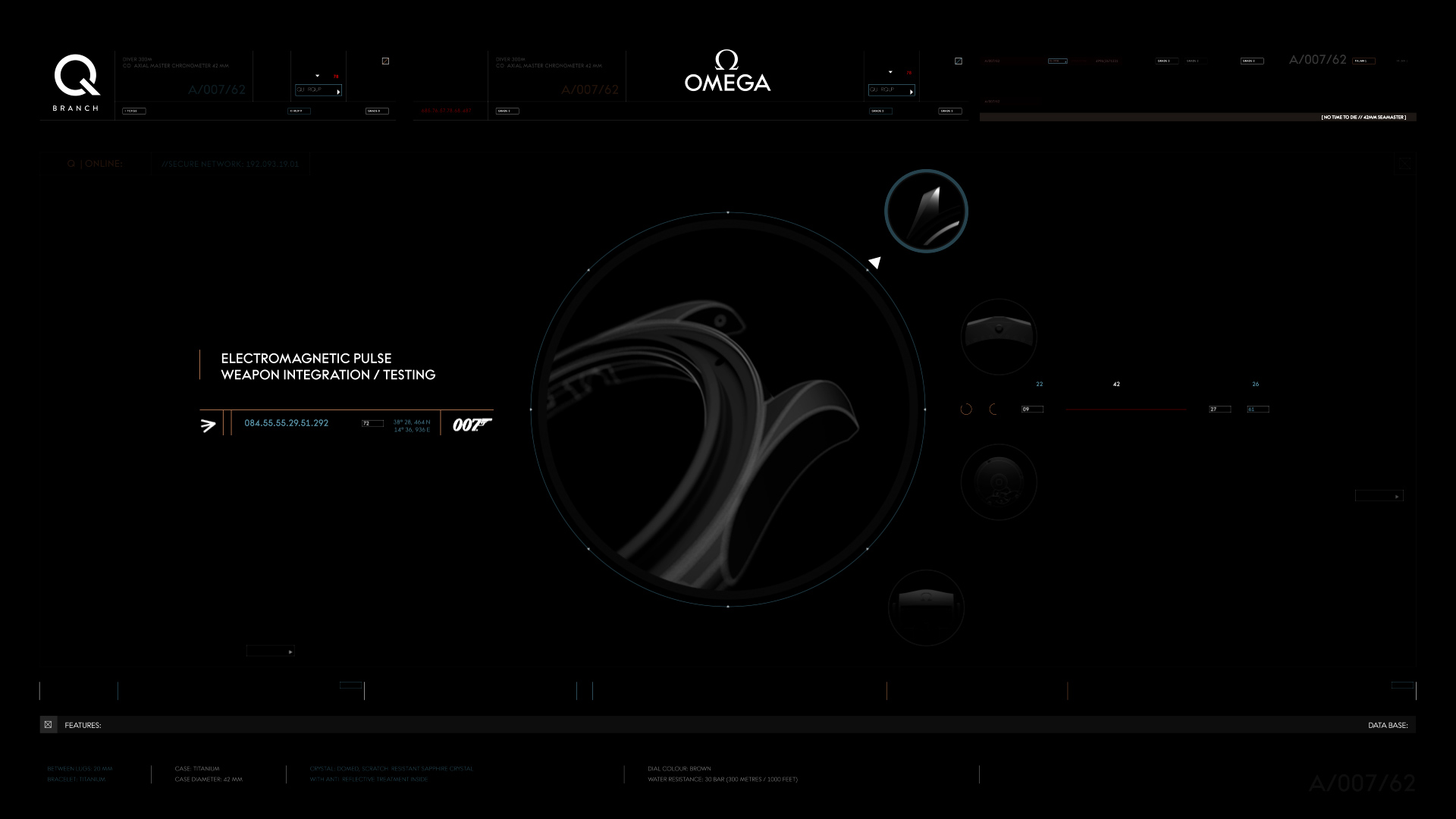The width and height of the screenshot is (1456, 819).
Task: Click the Omega logo in header
Action: tap(727, 72)
